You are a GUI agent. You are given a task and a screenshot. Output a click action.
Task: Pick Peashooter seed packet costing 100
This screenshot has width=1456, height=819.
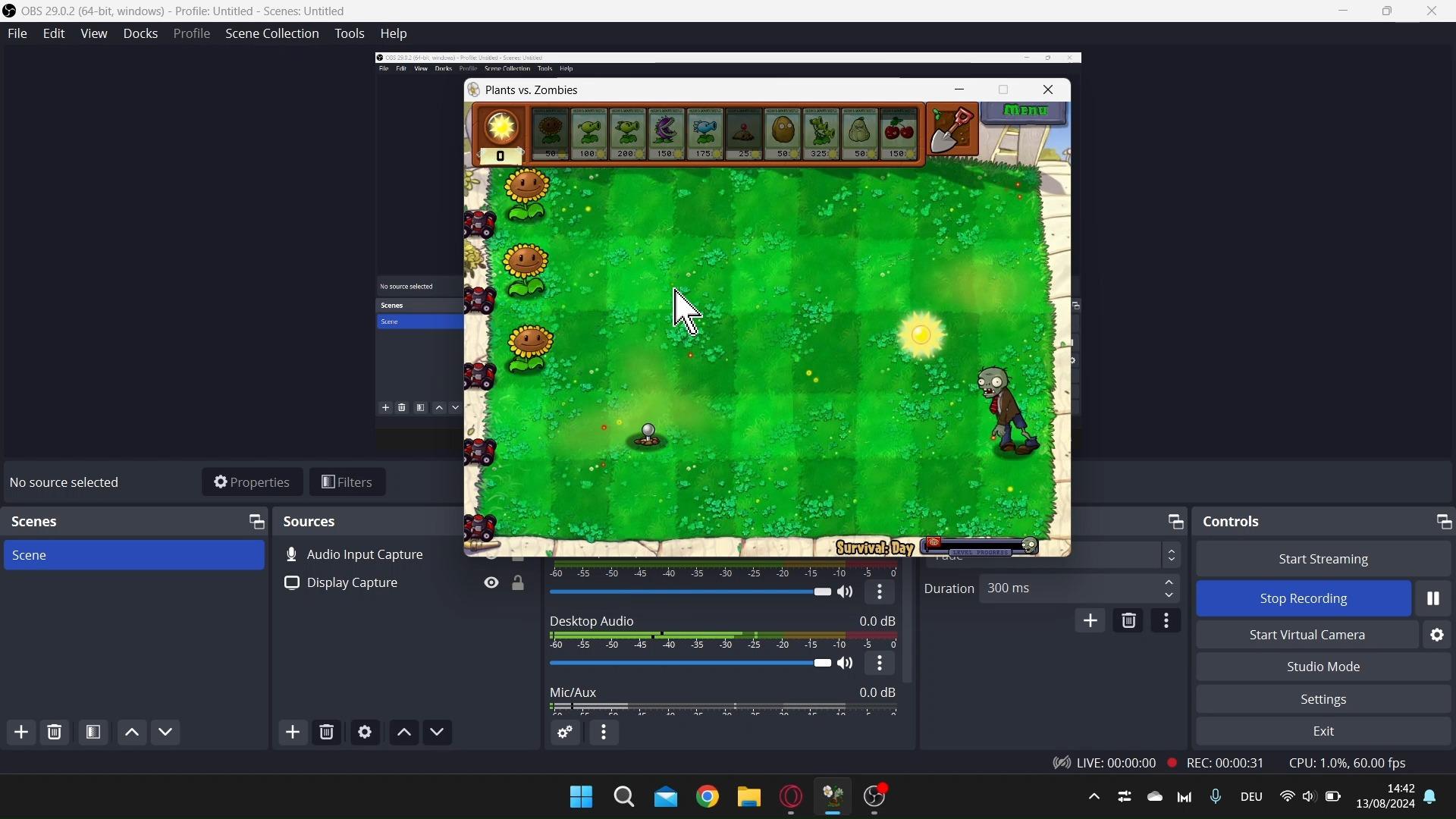(x=590, y=133)
